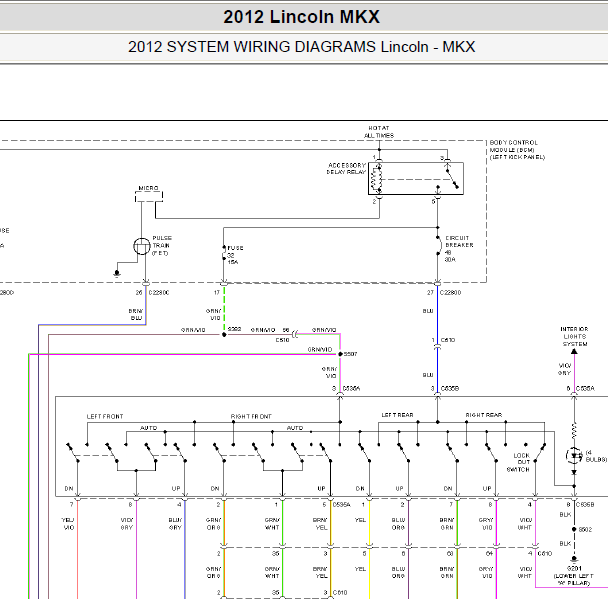Image resolution: width=608 pixels, height=599 pixels.
Task: Select the 'LEFT REAR' switch group label
Action: pos(397,415)
